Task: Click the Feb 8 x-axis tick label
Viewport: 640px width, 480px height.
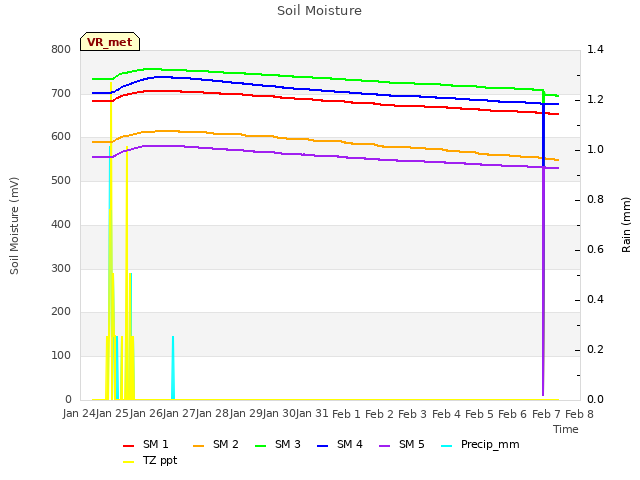Action: coord(579,414)
